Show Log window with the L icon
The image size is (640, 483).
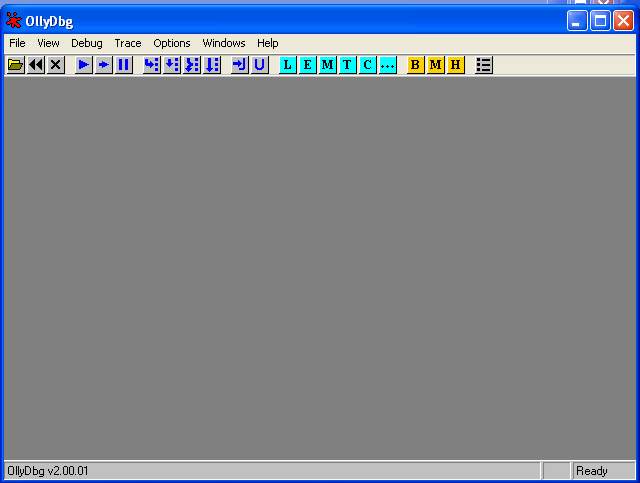[x=288, y=65]
